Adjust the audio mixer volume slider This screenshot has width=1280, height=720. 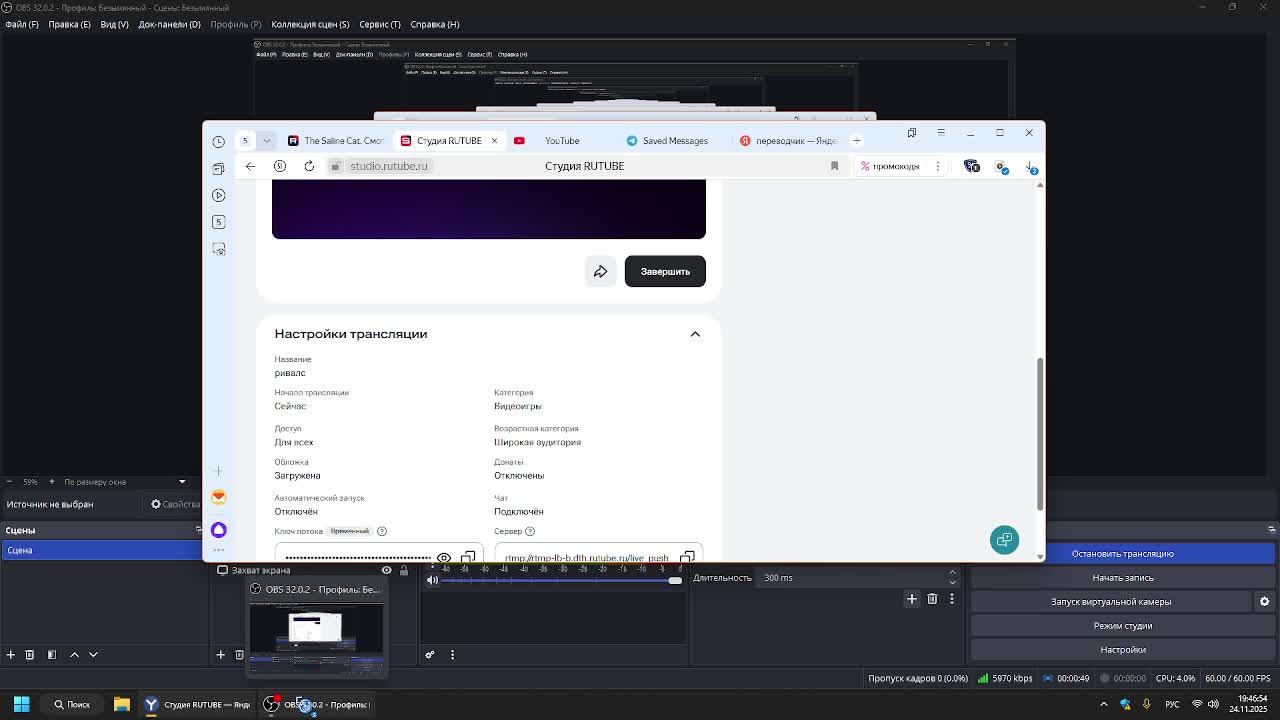[x=562, y=580]
